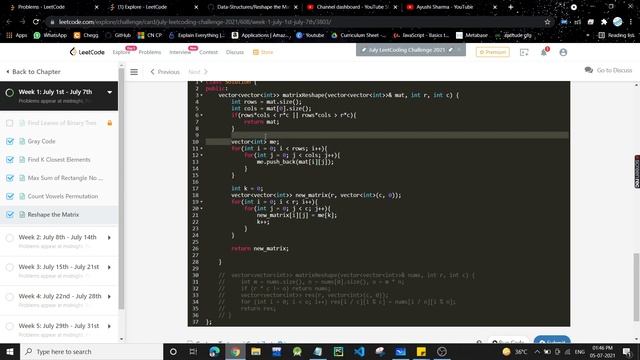Open the user profile avatar menu
Screen dimensions: 640x360
pyautogui.click(x=563, y=52)
